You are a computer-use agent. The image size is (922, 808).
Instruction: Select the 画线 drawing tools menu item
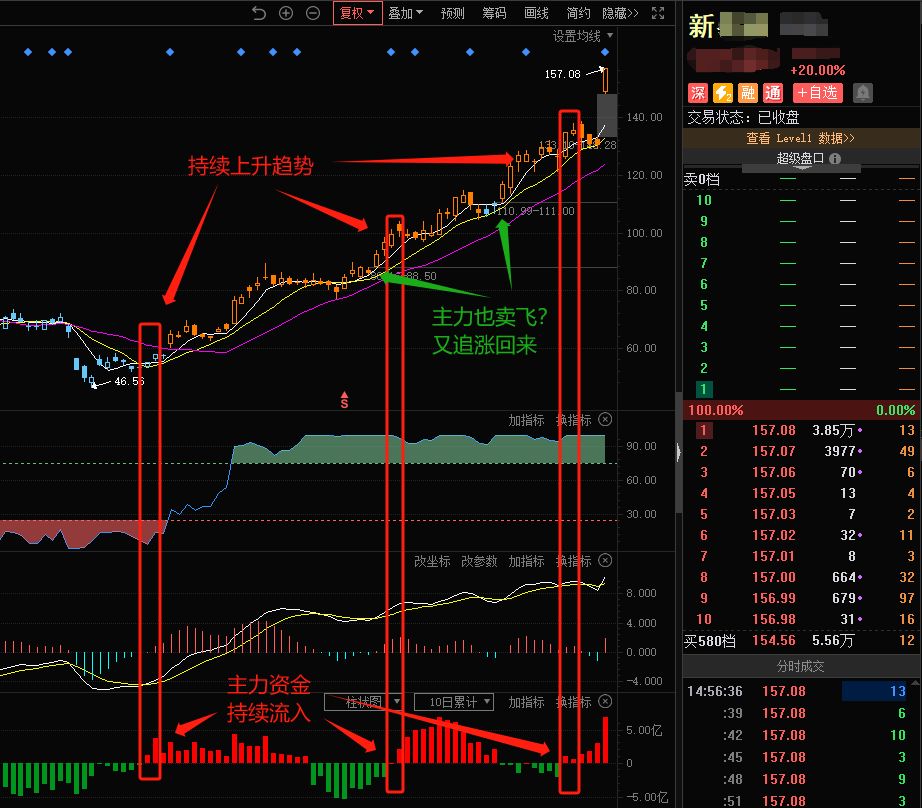(x=536, y=13)
